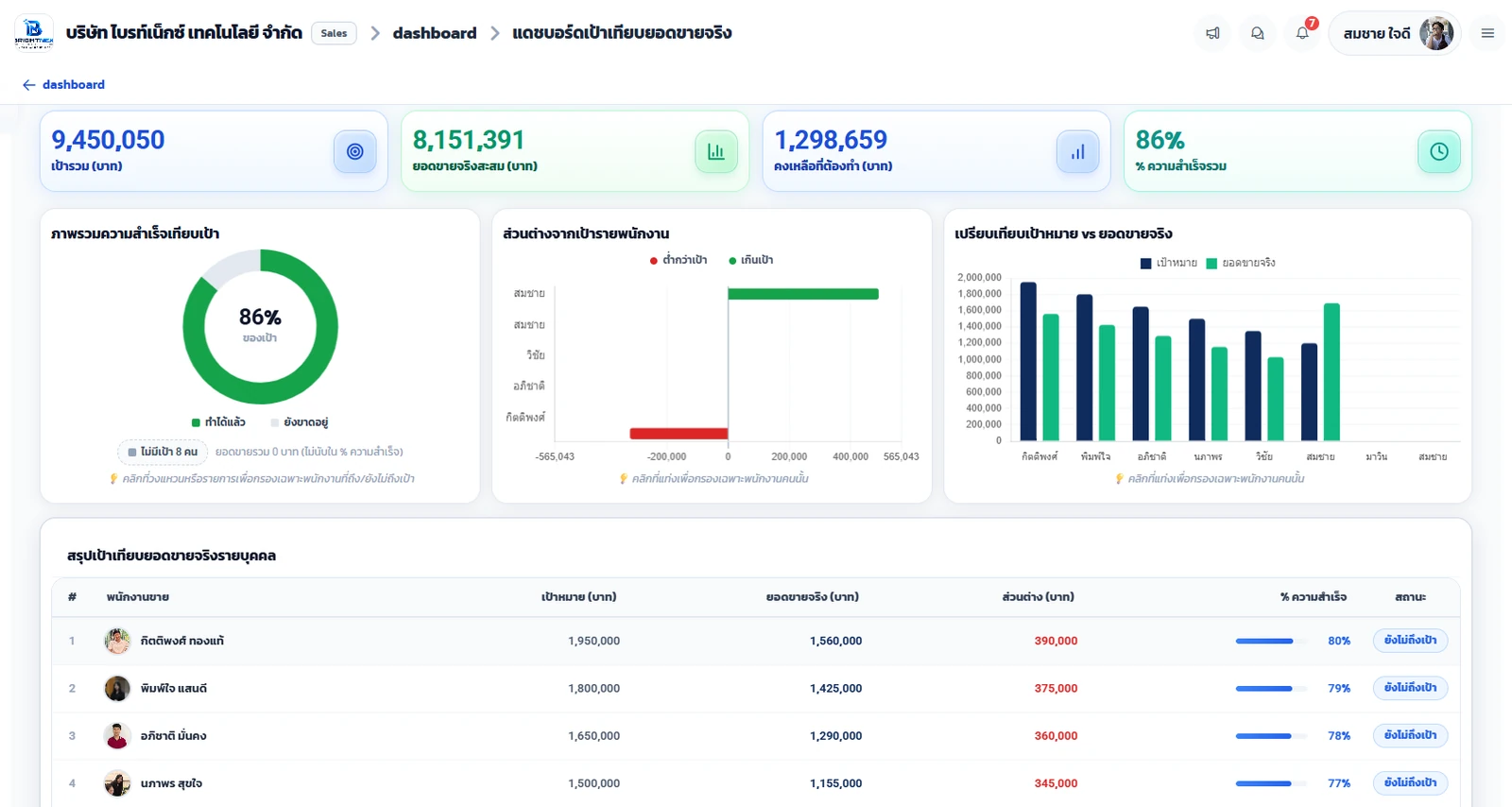The width and height of the screenshot is (1512, 807).
Task: Click the ยอดขายจริง (บาท) column header
Action: (x=813, y=597)
